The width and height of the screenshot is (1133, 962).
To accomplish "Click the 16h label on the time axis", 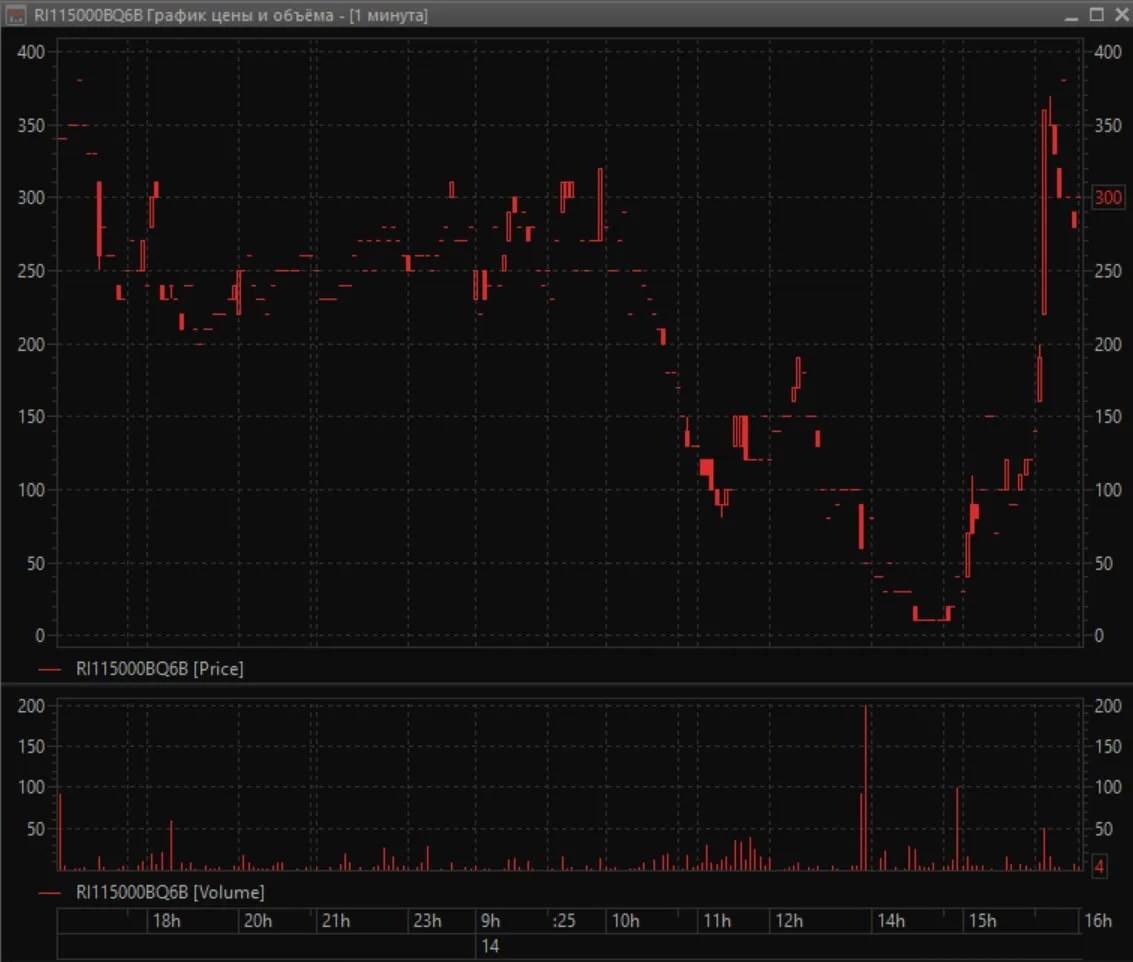I will (x=1098, y=921).
